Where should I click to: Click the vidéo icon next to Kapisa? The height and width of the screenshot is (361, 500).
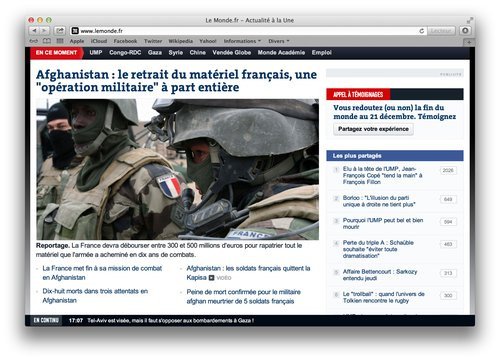click(x=211, y=277)
